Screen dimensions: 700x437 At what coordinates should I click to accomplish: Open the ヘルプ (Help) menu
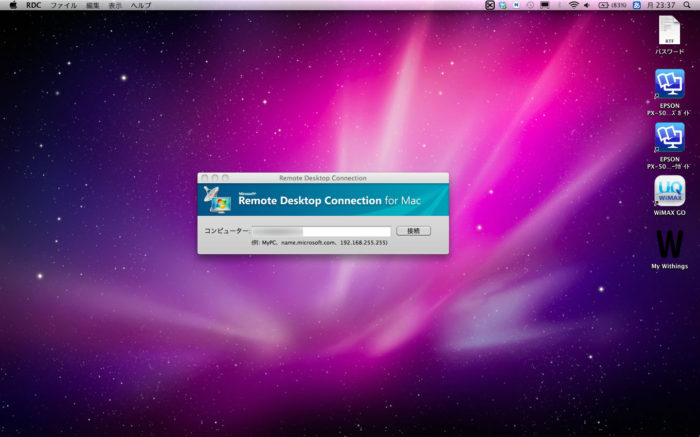[x=141, y=5]
